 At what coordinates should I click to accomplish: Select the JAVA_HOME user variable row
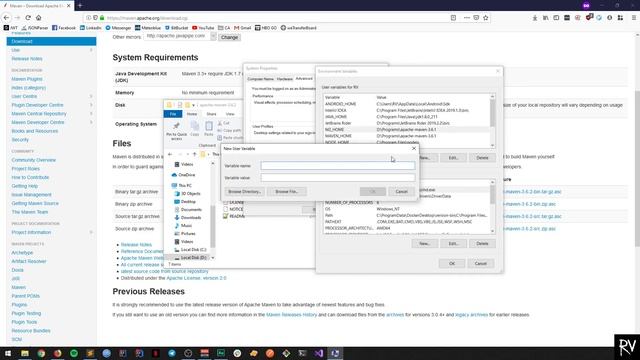[407, 117]
